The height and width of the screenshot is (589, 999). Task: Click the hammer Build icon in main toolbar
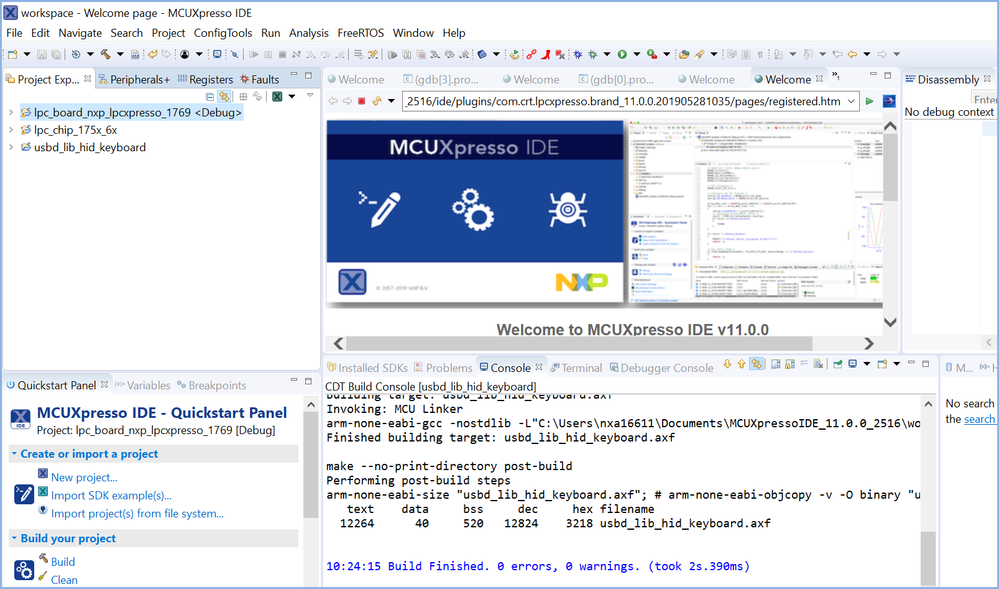point(105,54)
